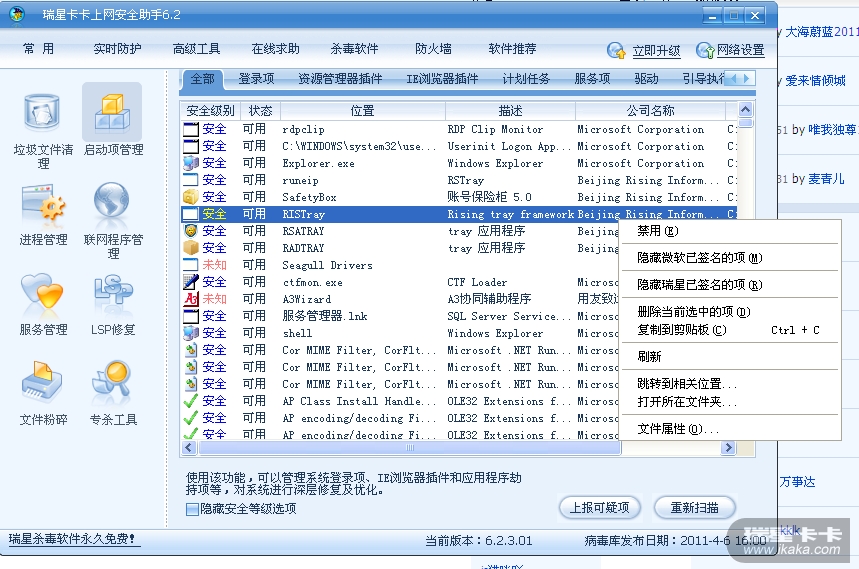Open the 在线求助 menu tab

click(276, 49)
